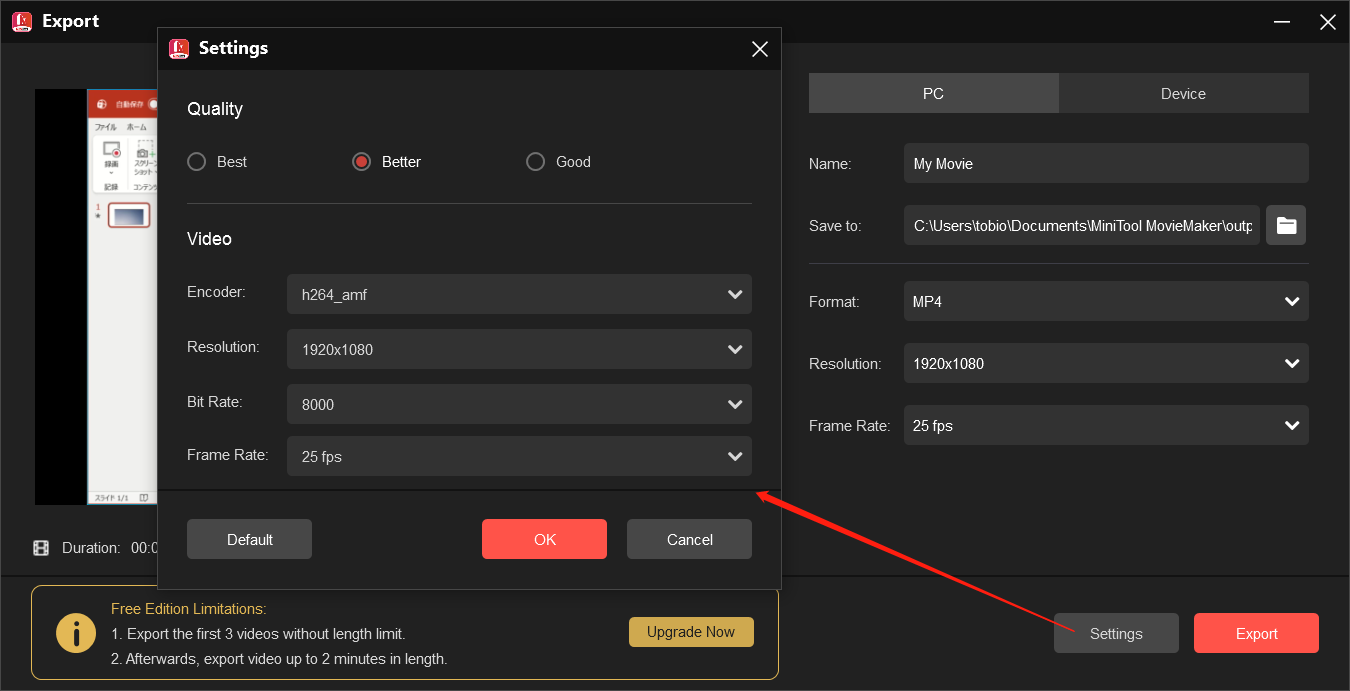The width and height of the screenshot is (1350, 691).
Task: Expand the Format dropdown showing MP4
Action: pos(1106,301)
